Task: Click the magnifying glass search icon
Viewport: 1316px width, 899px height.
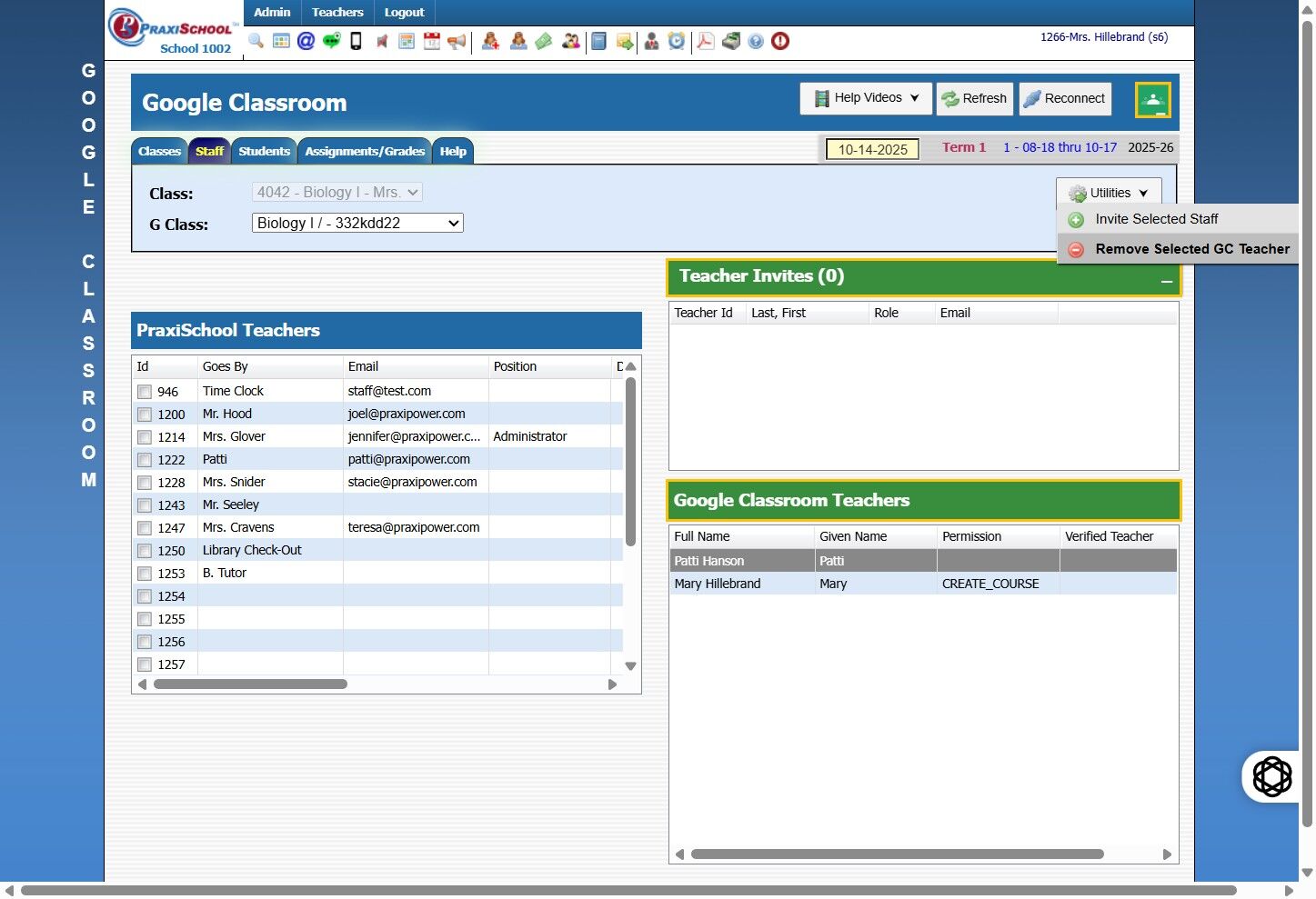Action: click(x=256, y=41)
